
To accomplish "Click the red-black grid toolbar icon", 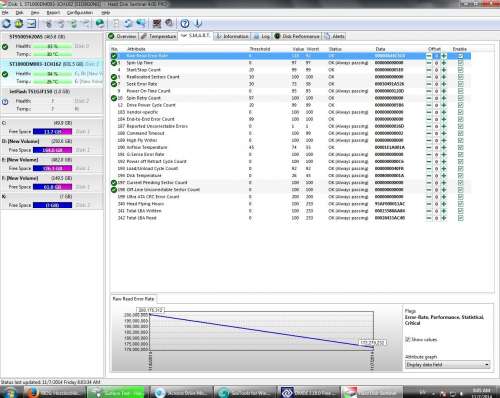I will point(157,23).
